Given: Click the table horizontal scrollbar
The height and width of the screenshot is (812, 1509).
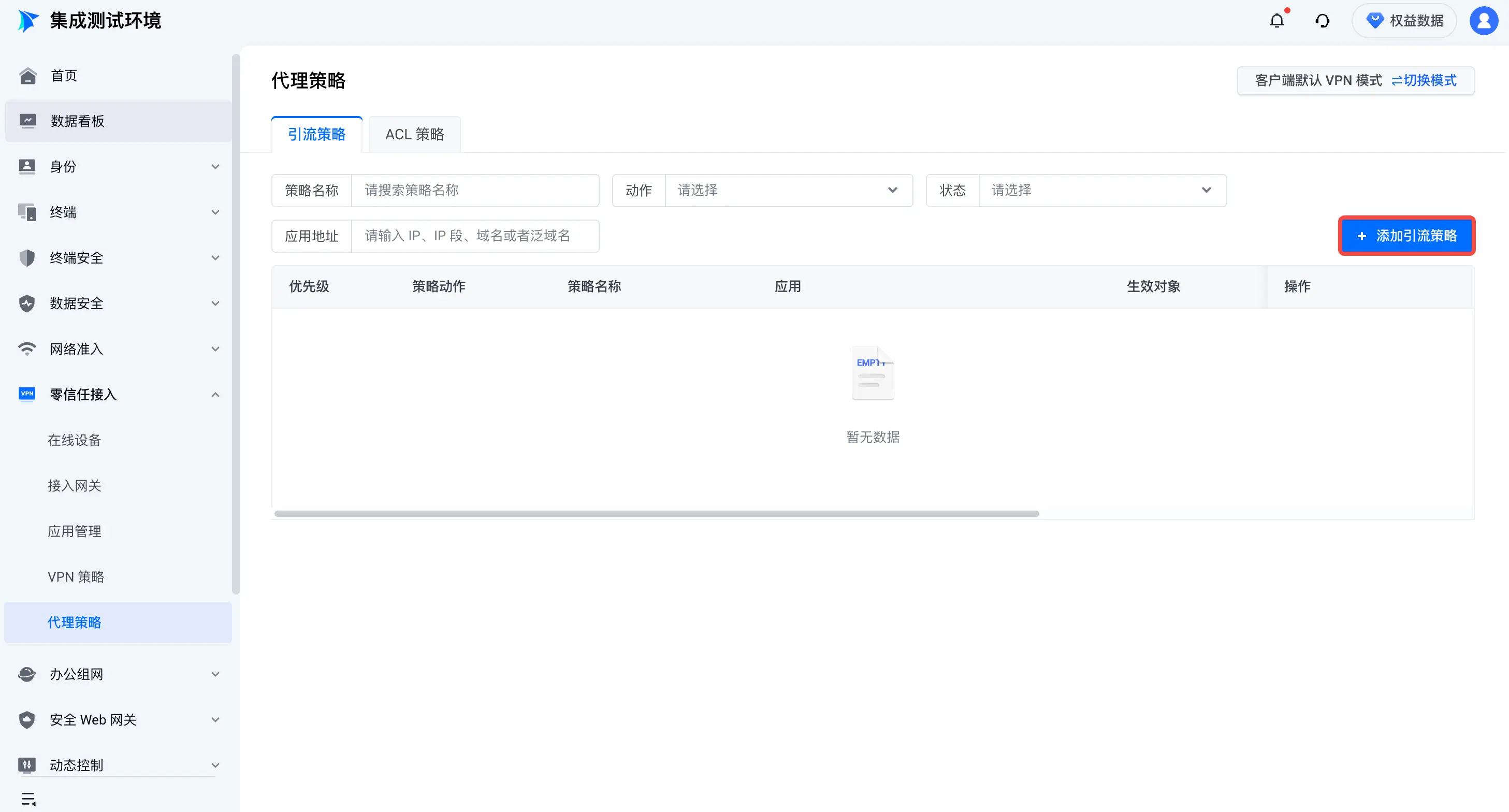Looking at the screenshot, I should [656, 514].
